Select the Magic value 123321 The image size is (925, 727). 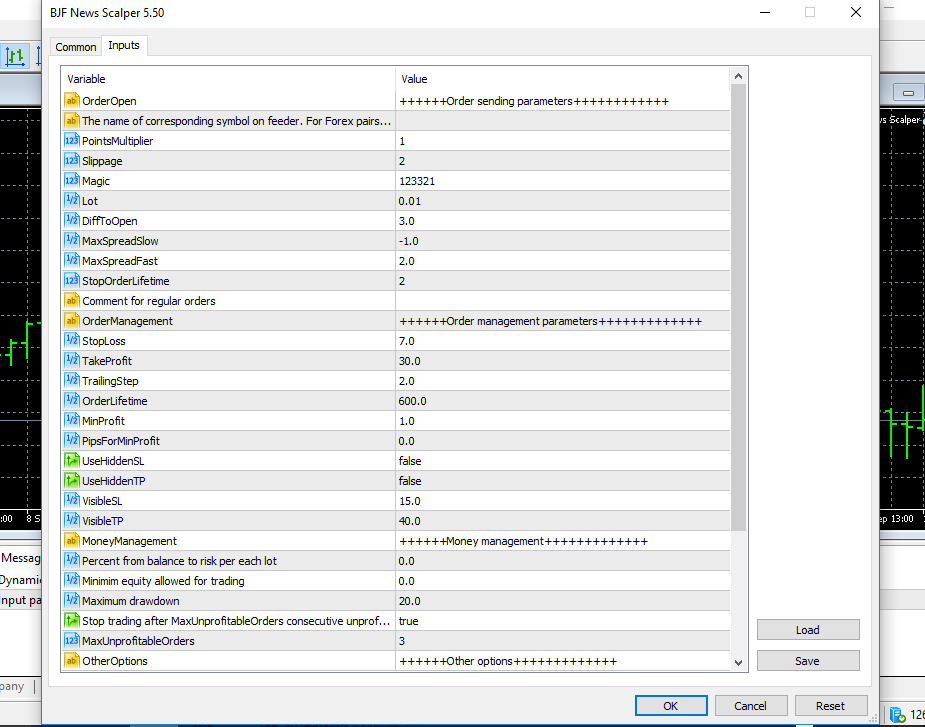coord(563,181)
